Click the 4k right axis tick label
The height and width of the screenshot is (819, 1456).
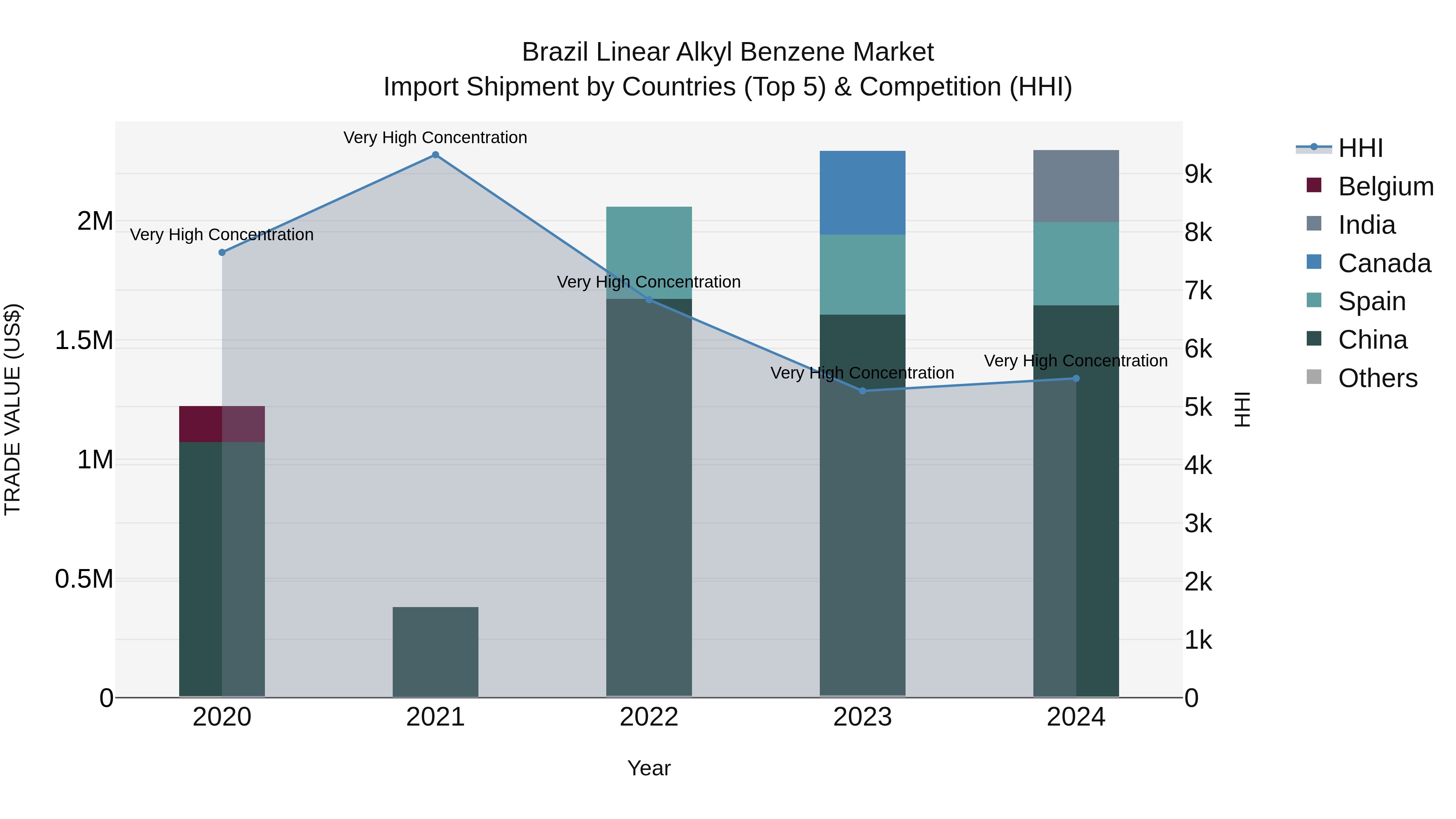tap(1199, 465)
